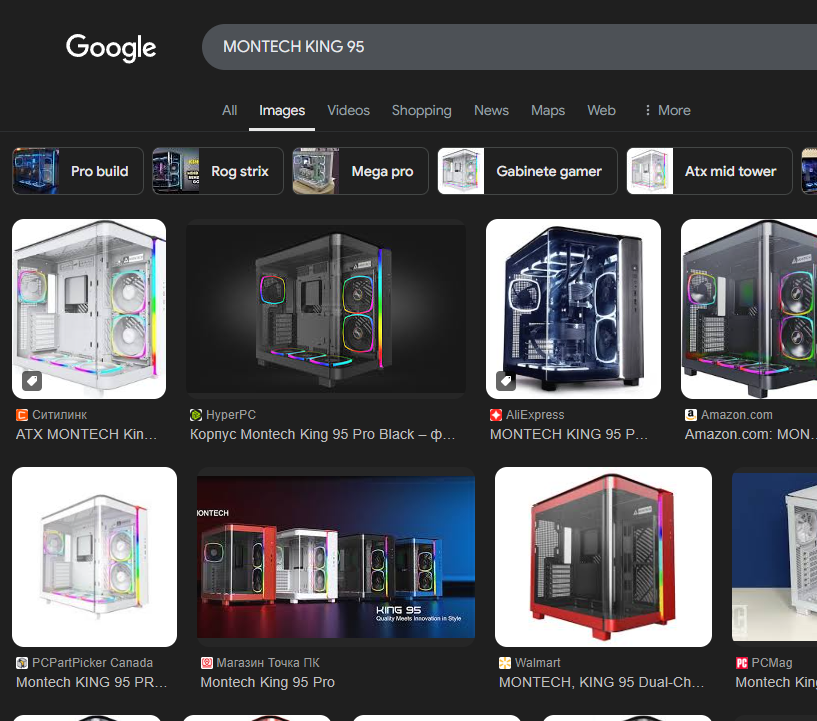Screen dimensions: 817x721
Task: Apply the Mega pro filter chip
Action: point(360,171)
